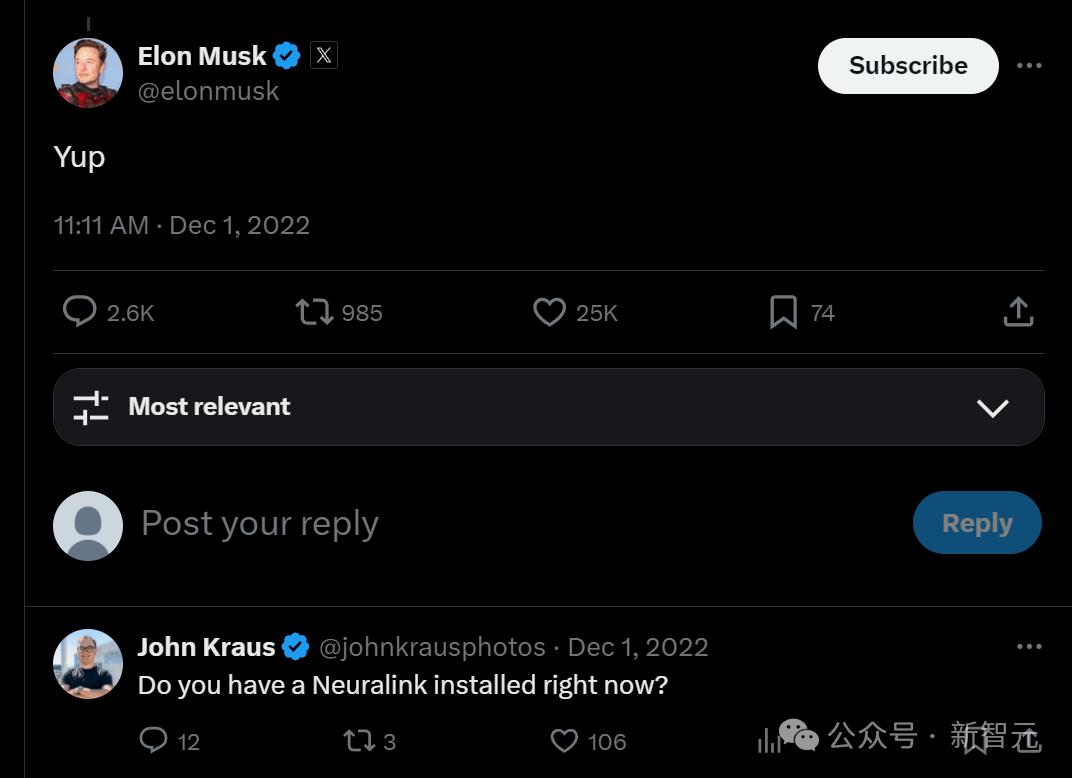
Task: Reply to John Kraus's comment
Action: (x=153, y=740)
